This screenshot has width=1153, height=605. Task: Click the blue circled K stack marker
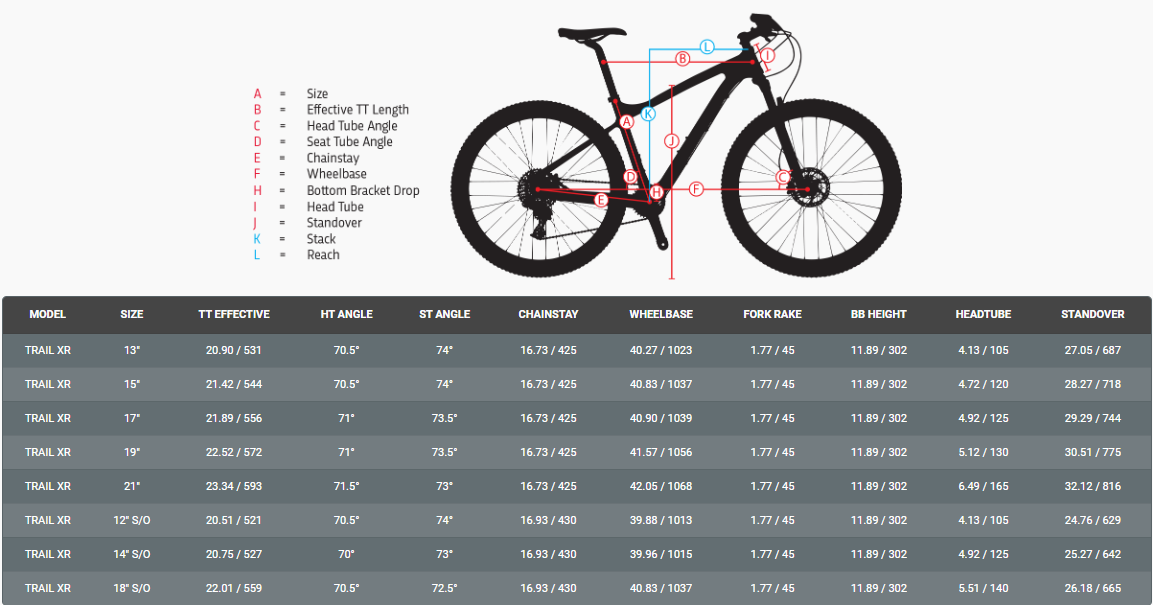tap(648, 114)
